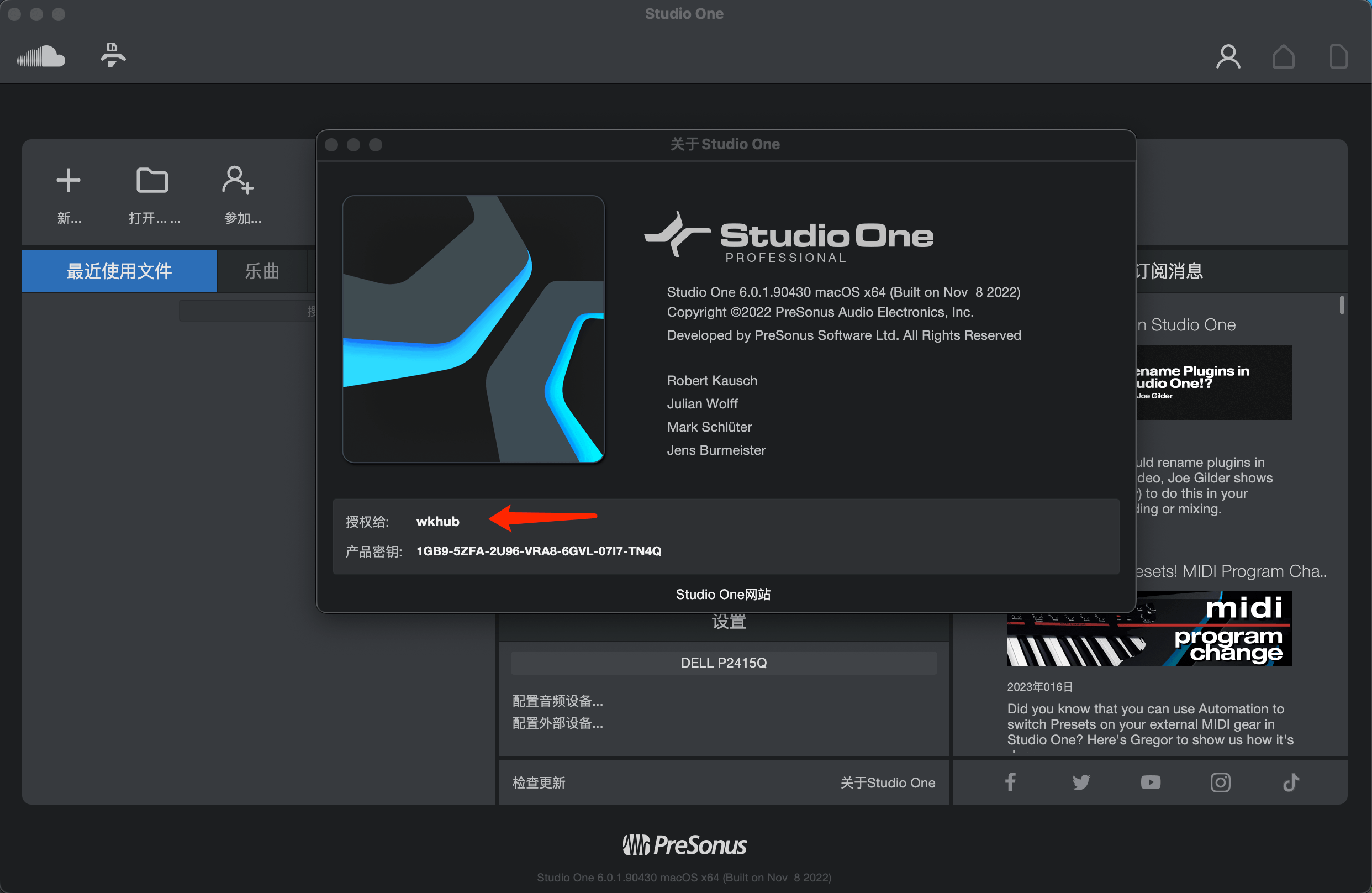The image size is (1372, 893).
Task: Click credit name Mark Schlüter
Action: pos(709,426)
